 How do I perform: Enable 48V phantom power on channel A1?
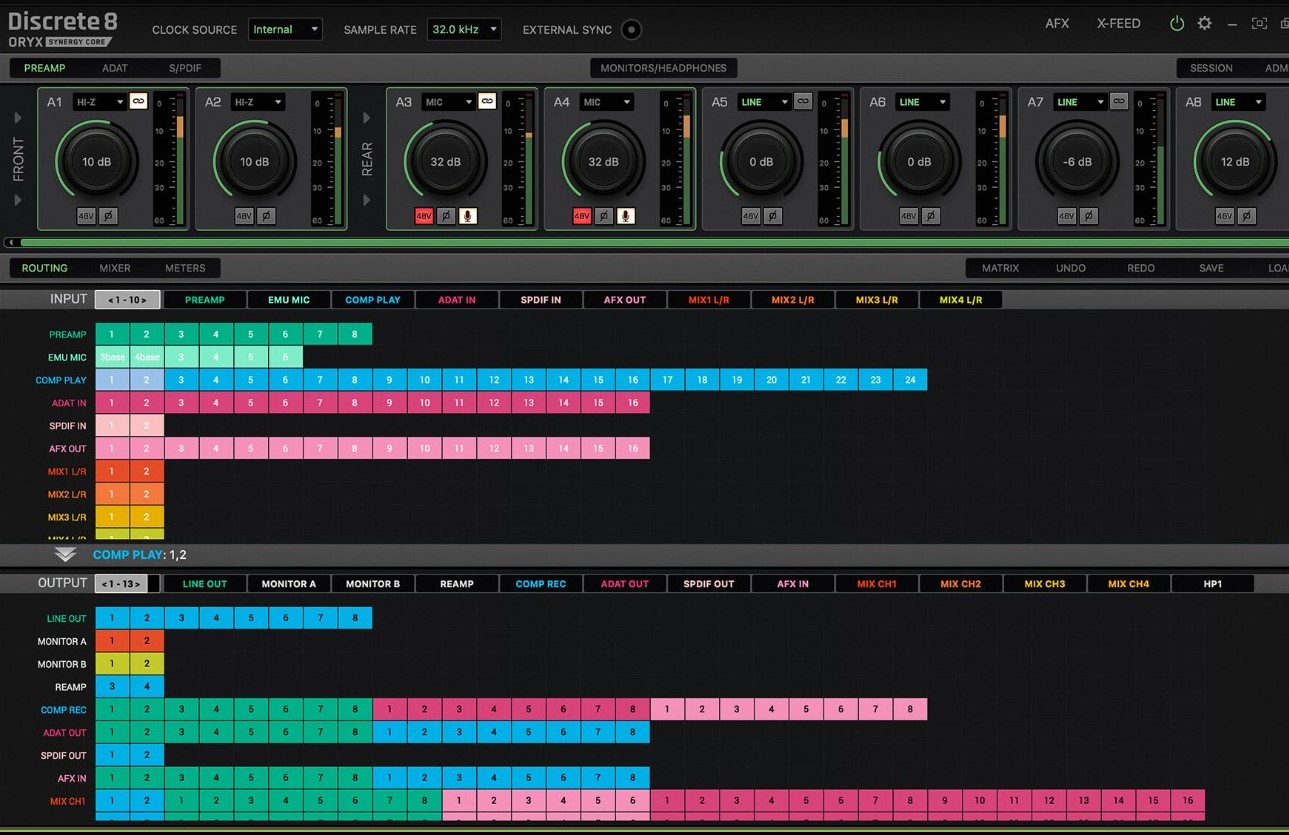[86, 216]
